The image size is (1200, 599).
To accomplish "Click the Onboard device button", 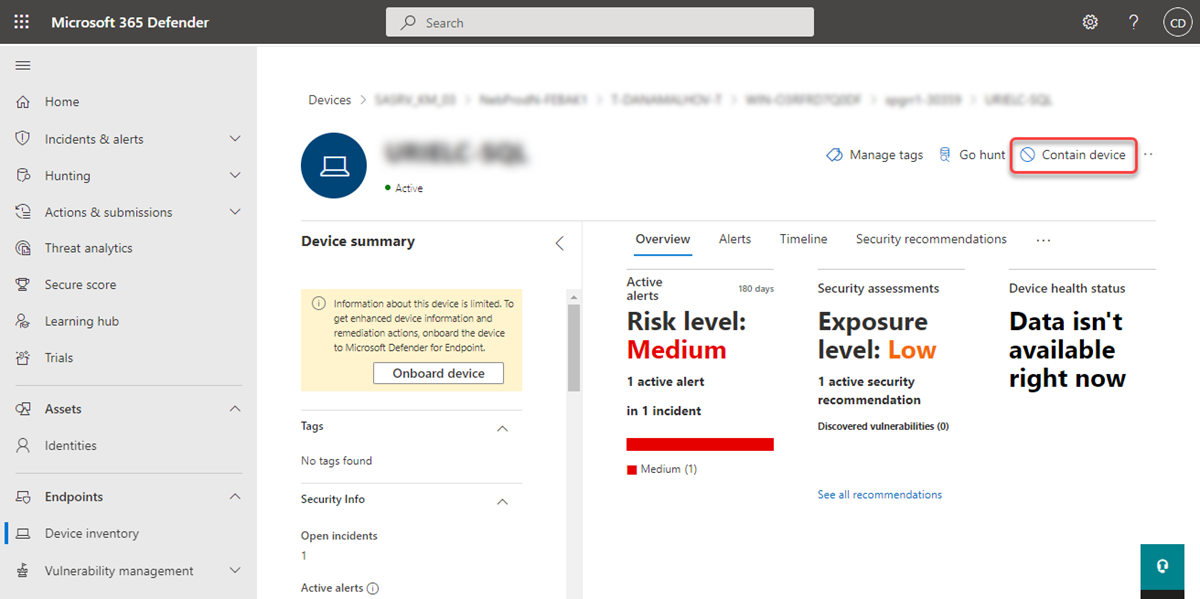I will (438, 372).
